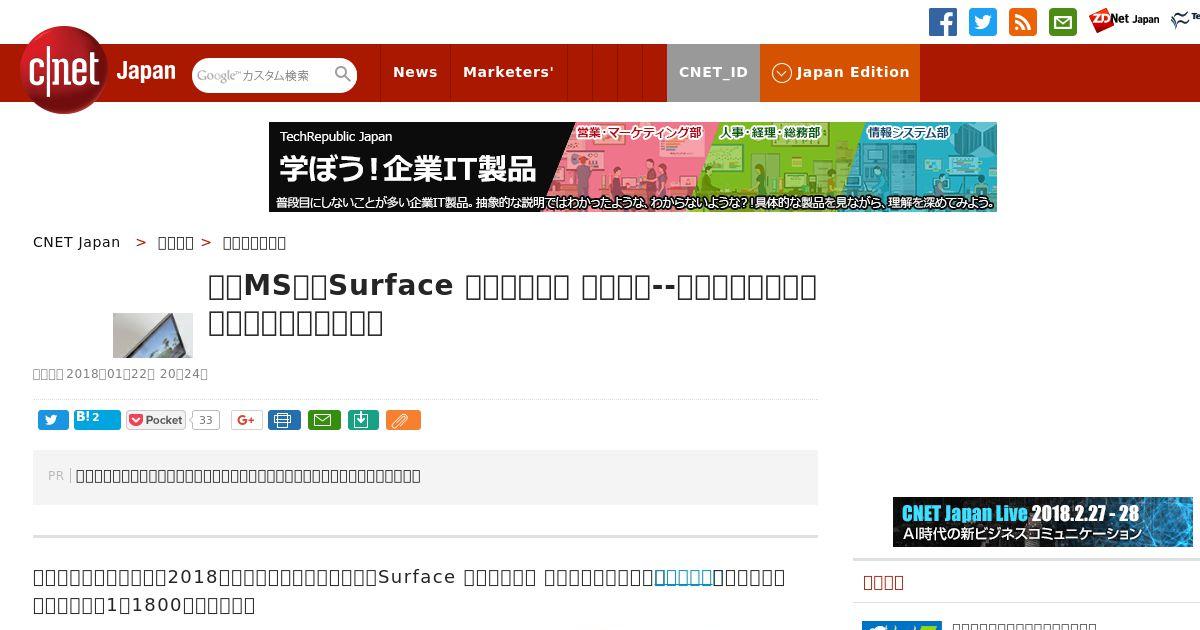Open the ZDNet Japan logo link
The width and height of the screenshot is (1200, 630).
(x=1124, y=19)
